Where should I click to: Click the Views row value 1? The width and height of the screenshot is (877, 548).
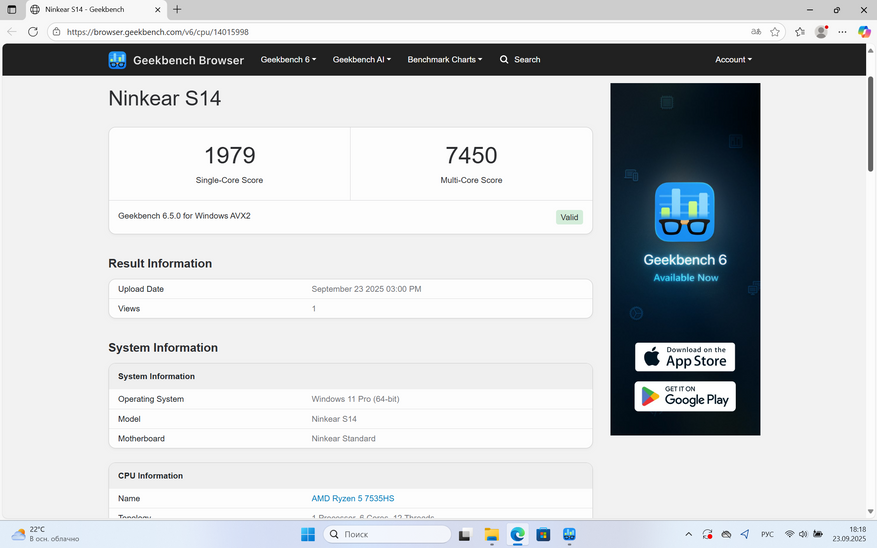coord(314,309)
